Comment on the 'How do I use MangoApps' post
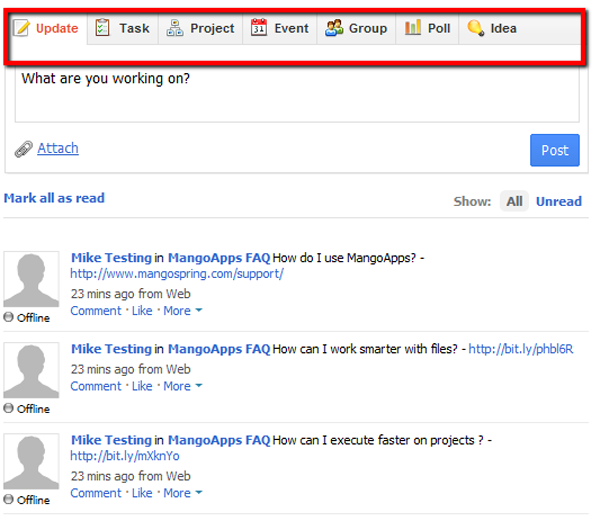 click(96, 311)
